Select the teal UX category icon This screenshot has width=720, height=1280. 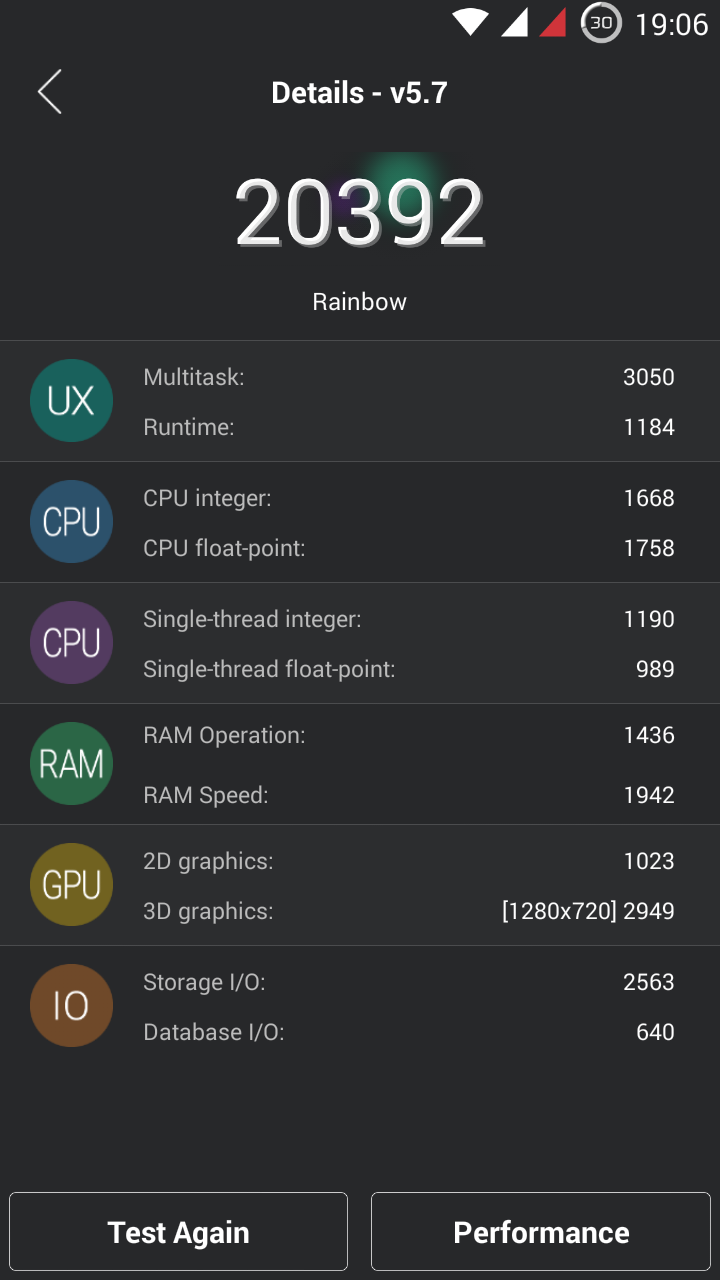[71, 401]
